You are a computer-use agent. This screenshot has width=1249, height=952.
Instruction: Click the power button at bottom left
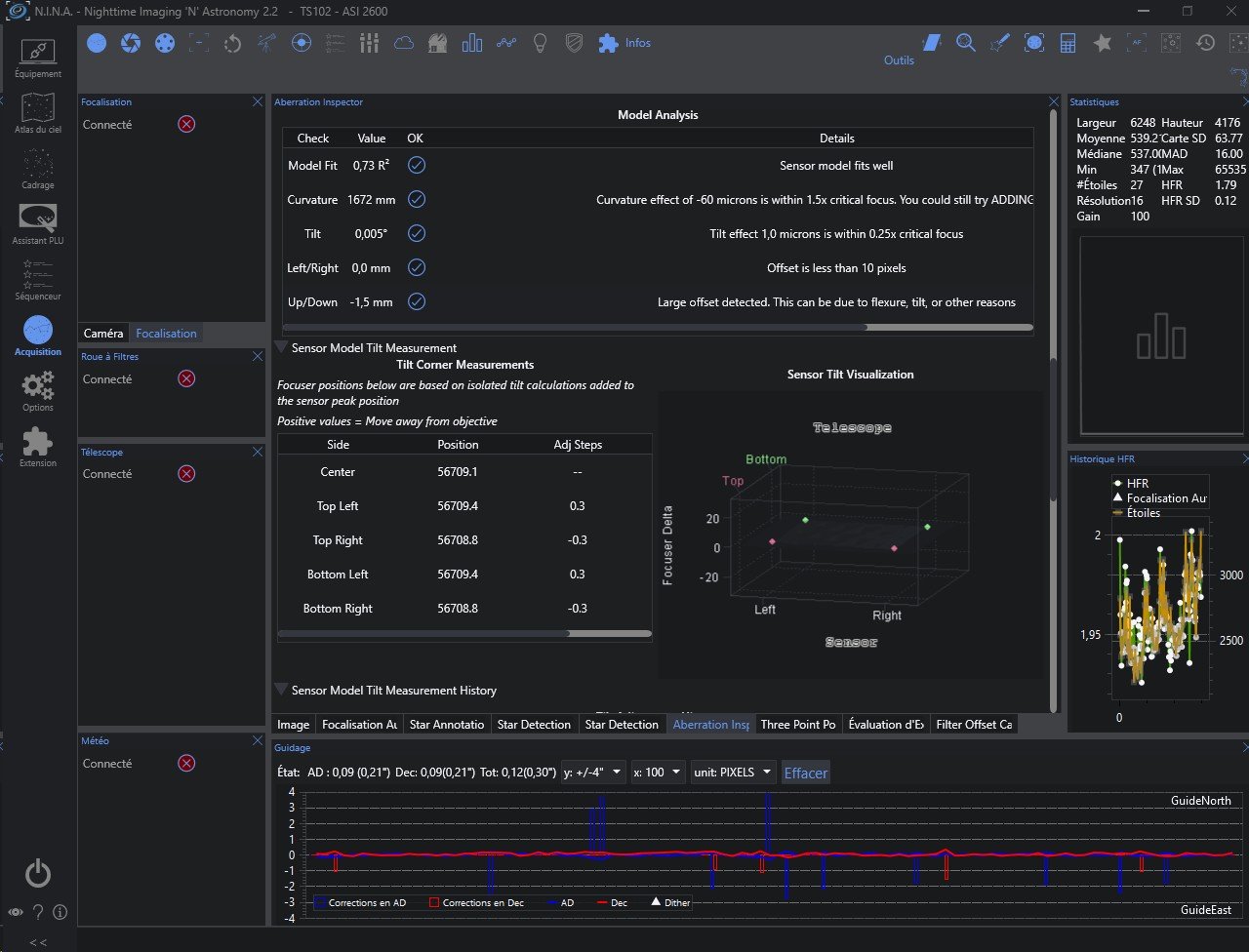[37, 873]
